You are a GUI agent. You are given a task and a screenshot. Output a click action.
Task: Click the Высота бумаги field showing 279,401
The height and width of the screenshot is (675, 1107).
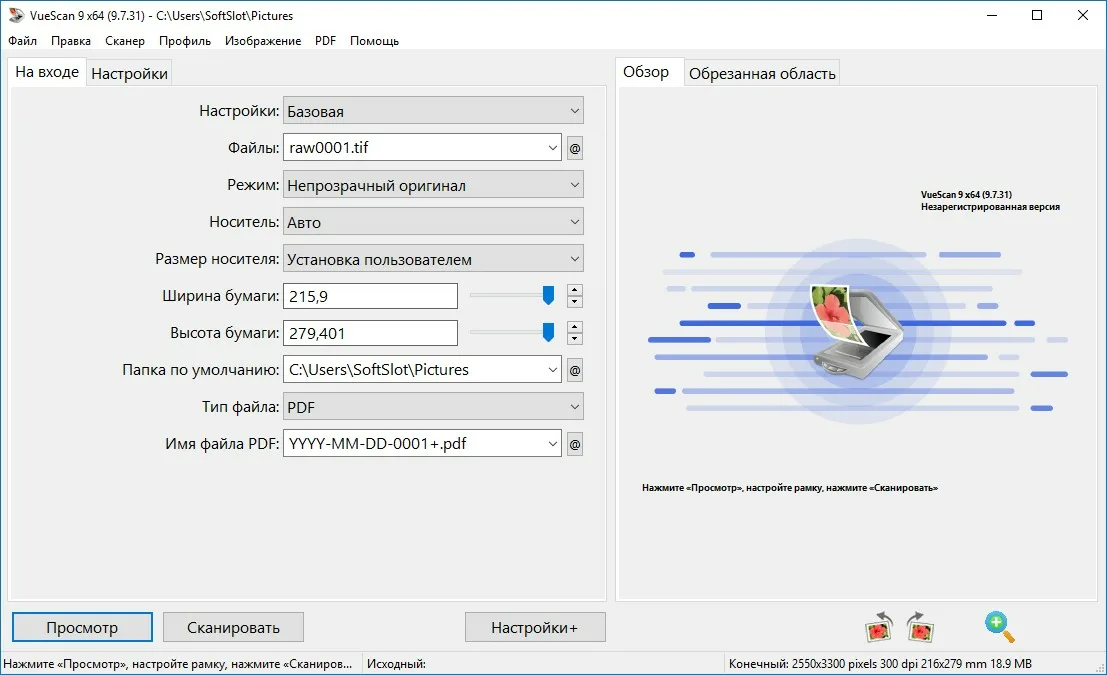(370, 333)
